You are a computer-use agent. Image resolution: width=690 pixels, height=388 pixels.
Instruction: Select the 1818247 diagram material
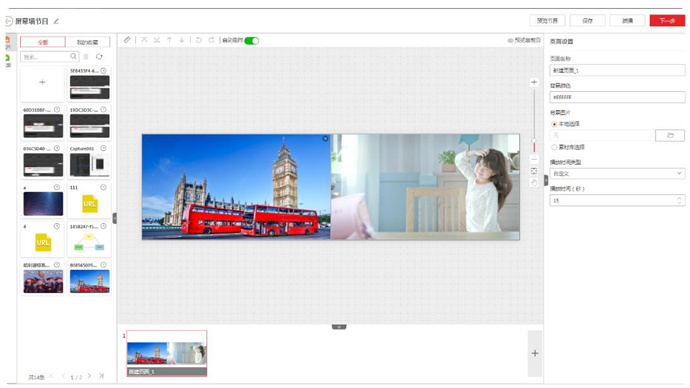(90, 242)
